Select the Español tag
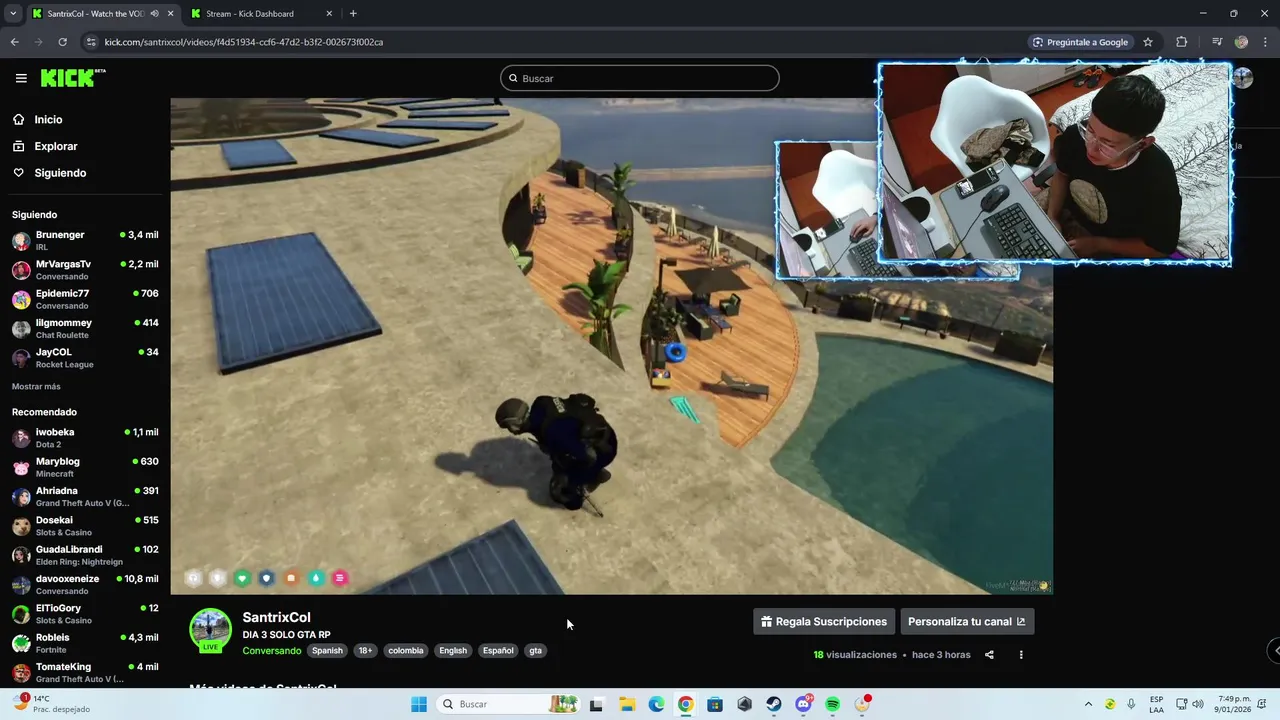1280x720 pixels. (x=498, y=650)
